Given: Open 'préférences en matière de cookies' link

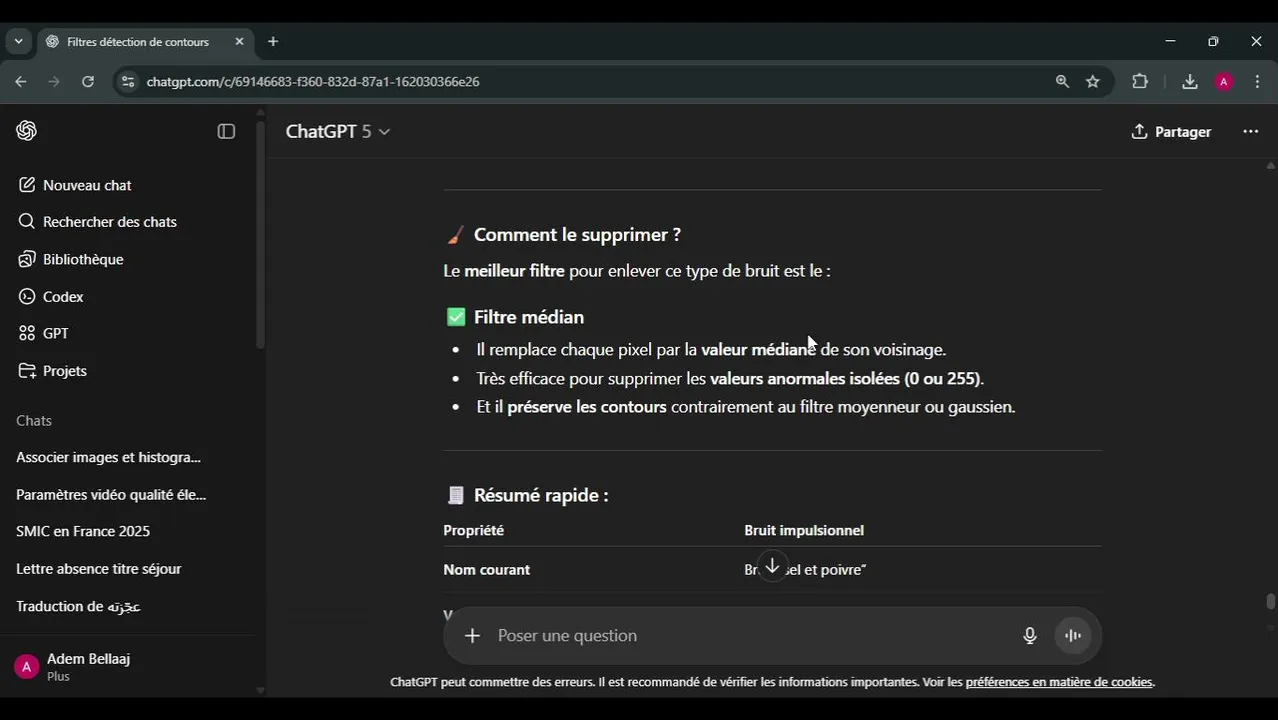Looking at the screenshot, I should 1059,682.
